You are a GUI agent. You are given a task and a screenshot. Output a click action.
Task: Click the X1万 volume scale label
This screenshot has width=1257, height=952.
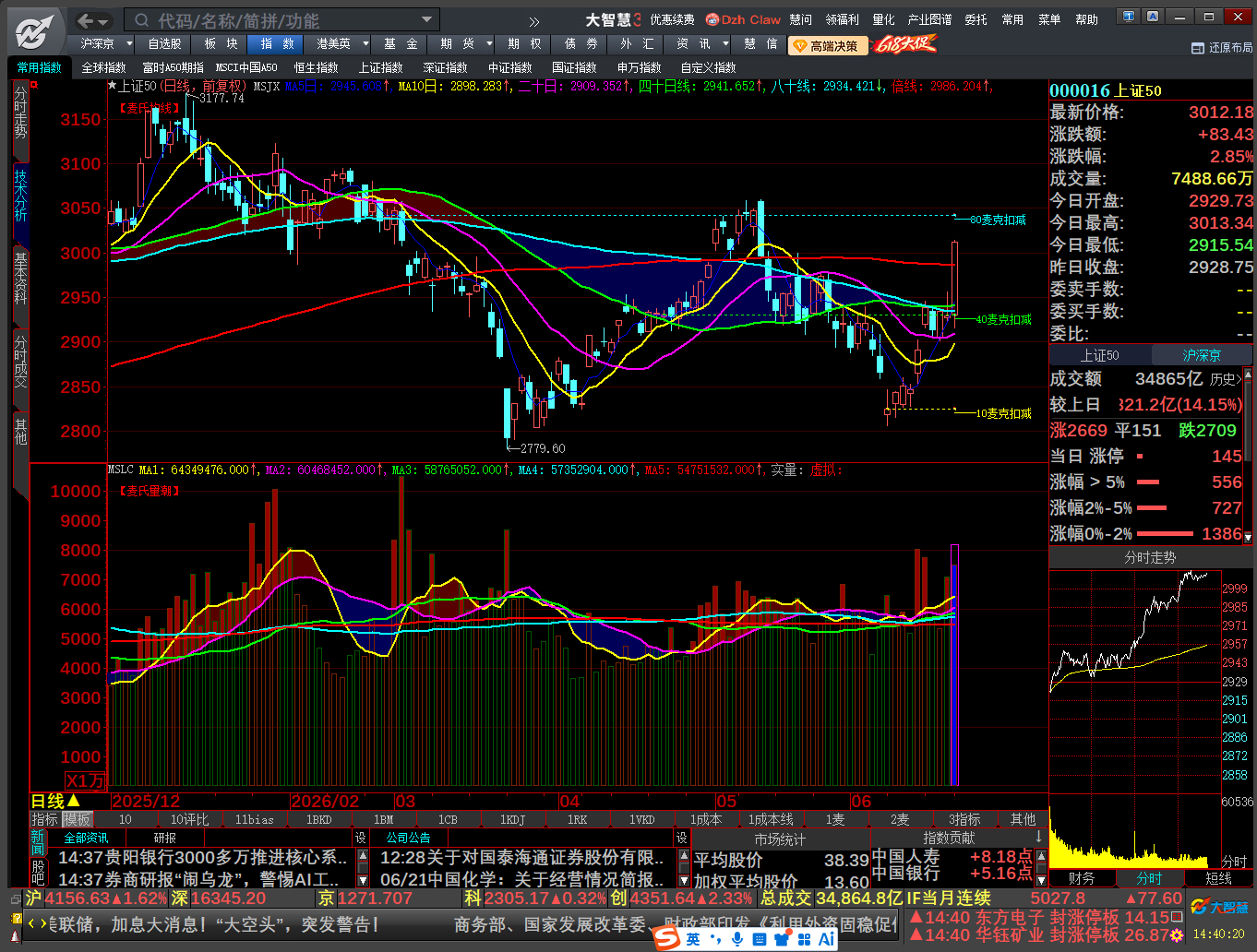84,780
